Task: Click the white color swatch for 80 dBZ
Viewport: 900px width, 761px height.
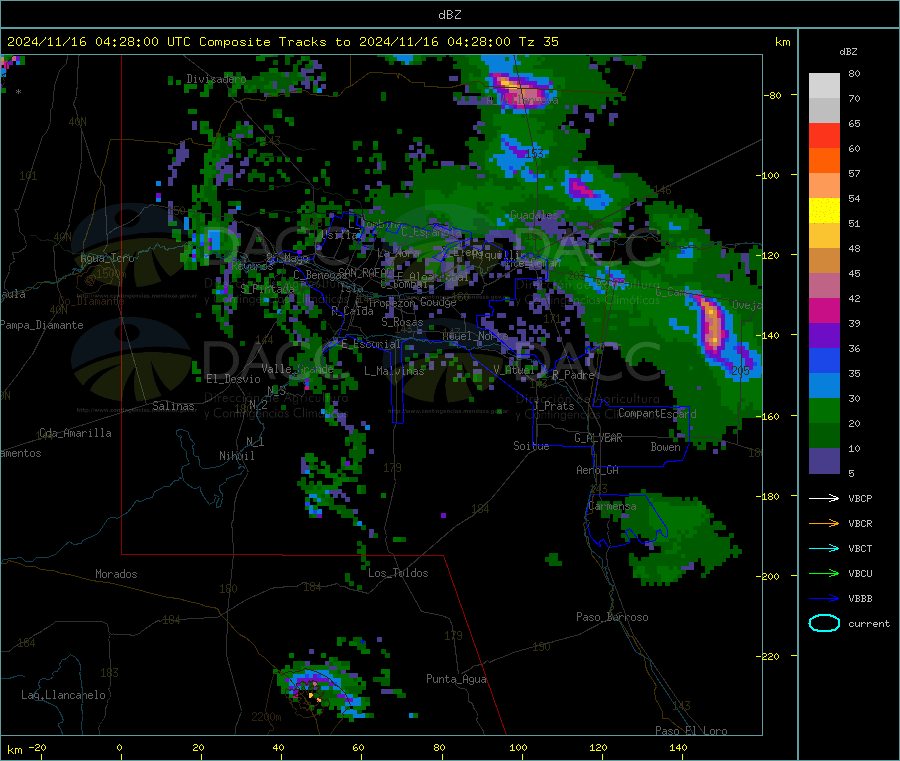Action: (824, 86)
